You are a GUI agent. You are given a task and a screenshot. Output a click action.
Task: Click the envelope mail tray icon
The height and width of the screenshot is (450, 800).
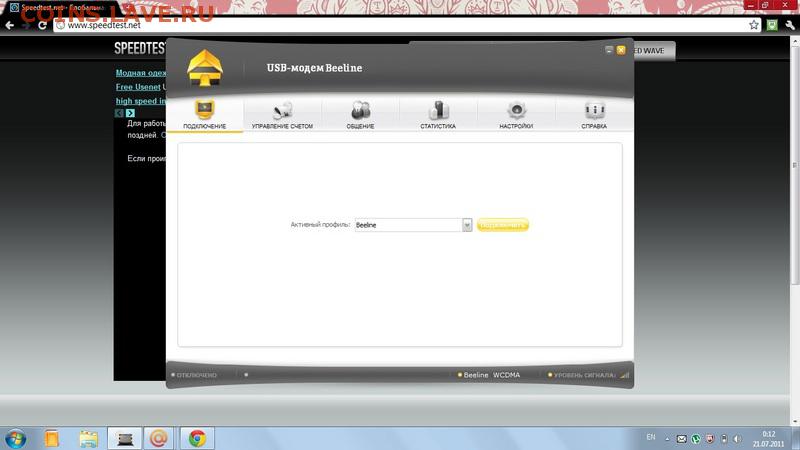pyautogui.click(x=682, y=439)
